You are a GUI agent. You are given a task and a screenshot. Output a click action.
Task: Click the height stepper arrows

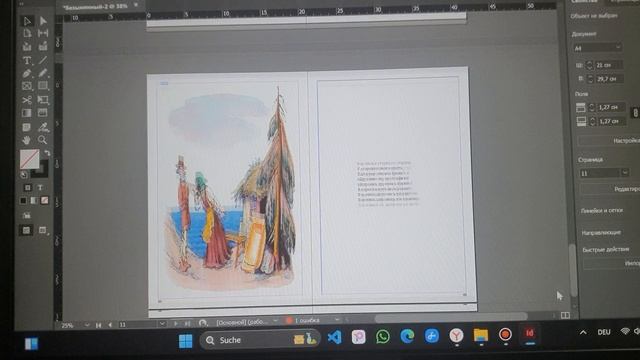tap(590, 78)
